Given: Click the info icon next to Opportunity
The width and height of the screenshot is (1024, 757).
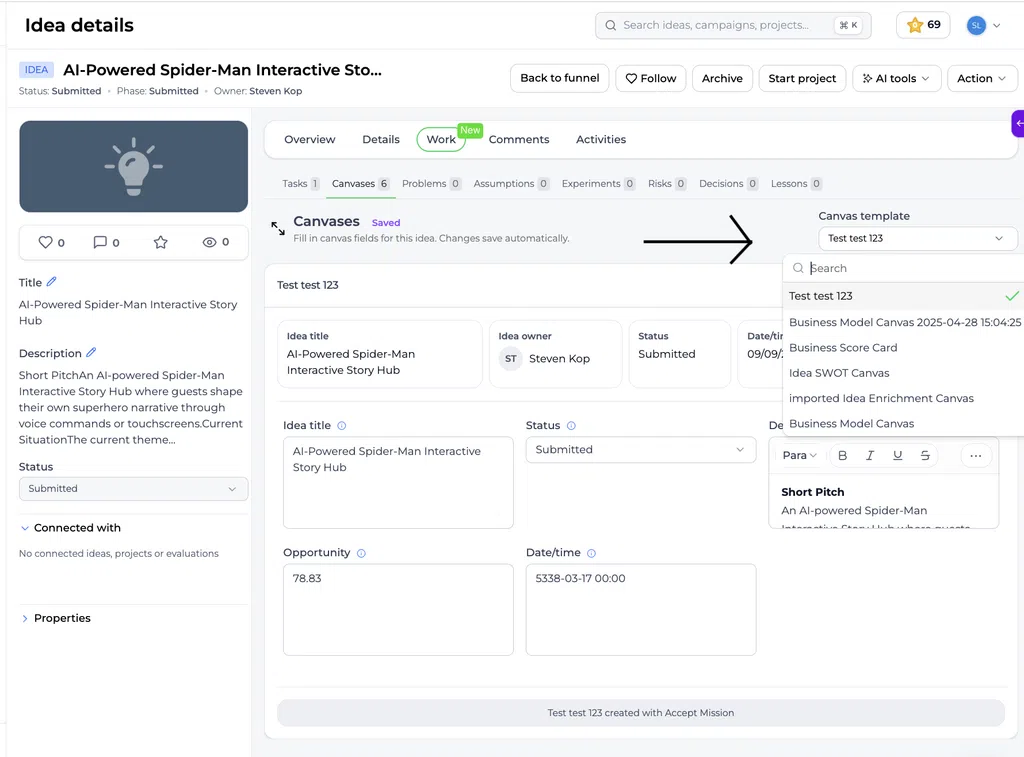Looking at the screenshot, I should pos(361,553).
